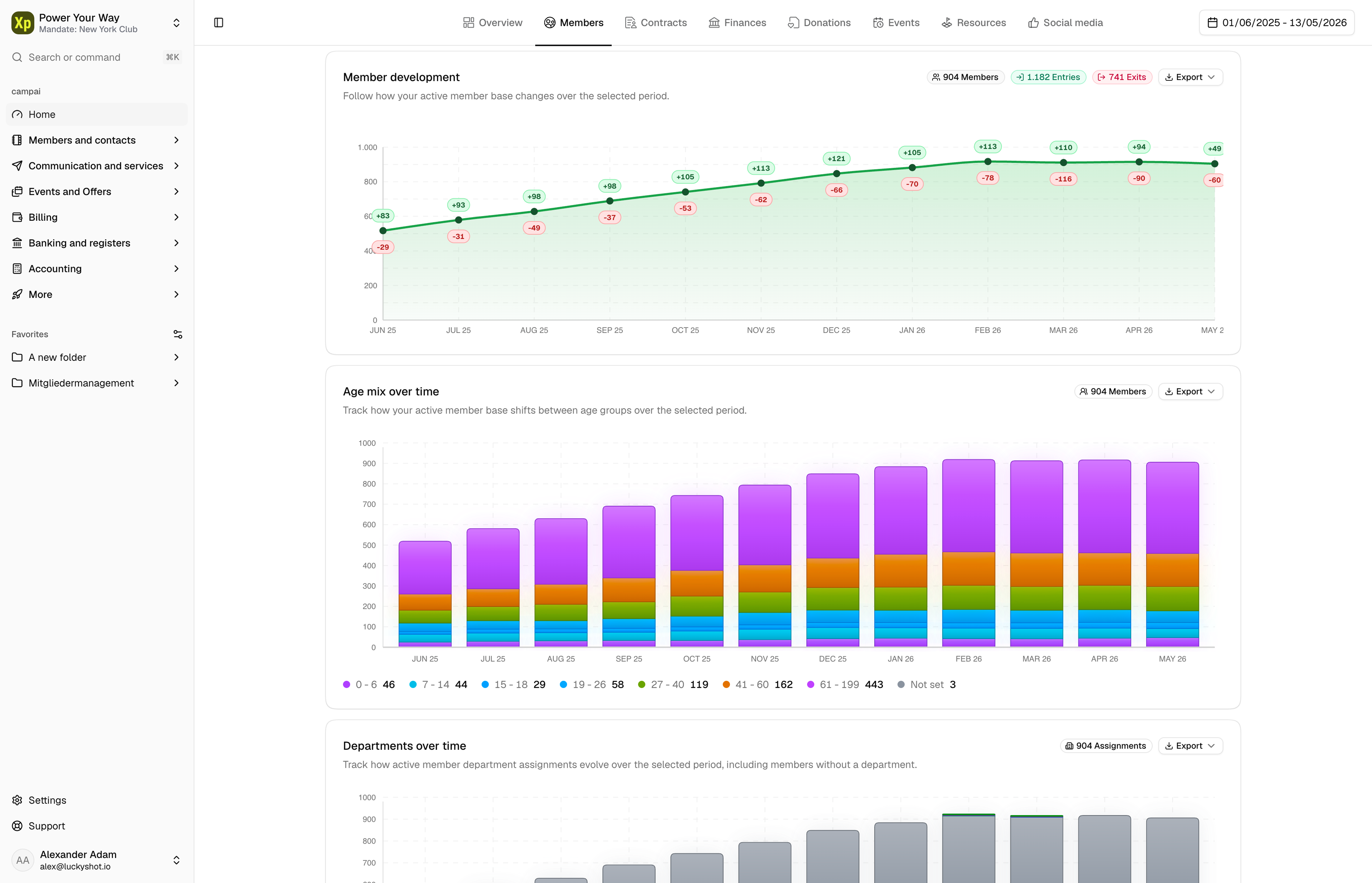This screenshot has height=883, width=1372.
Task: Expand Accounting submenu chevron
Action: coord(177,269)
